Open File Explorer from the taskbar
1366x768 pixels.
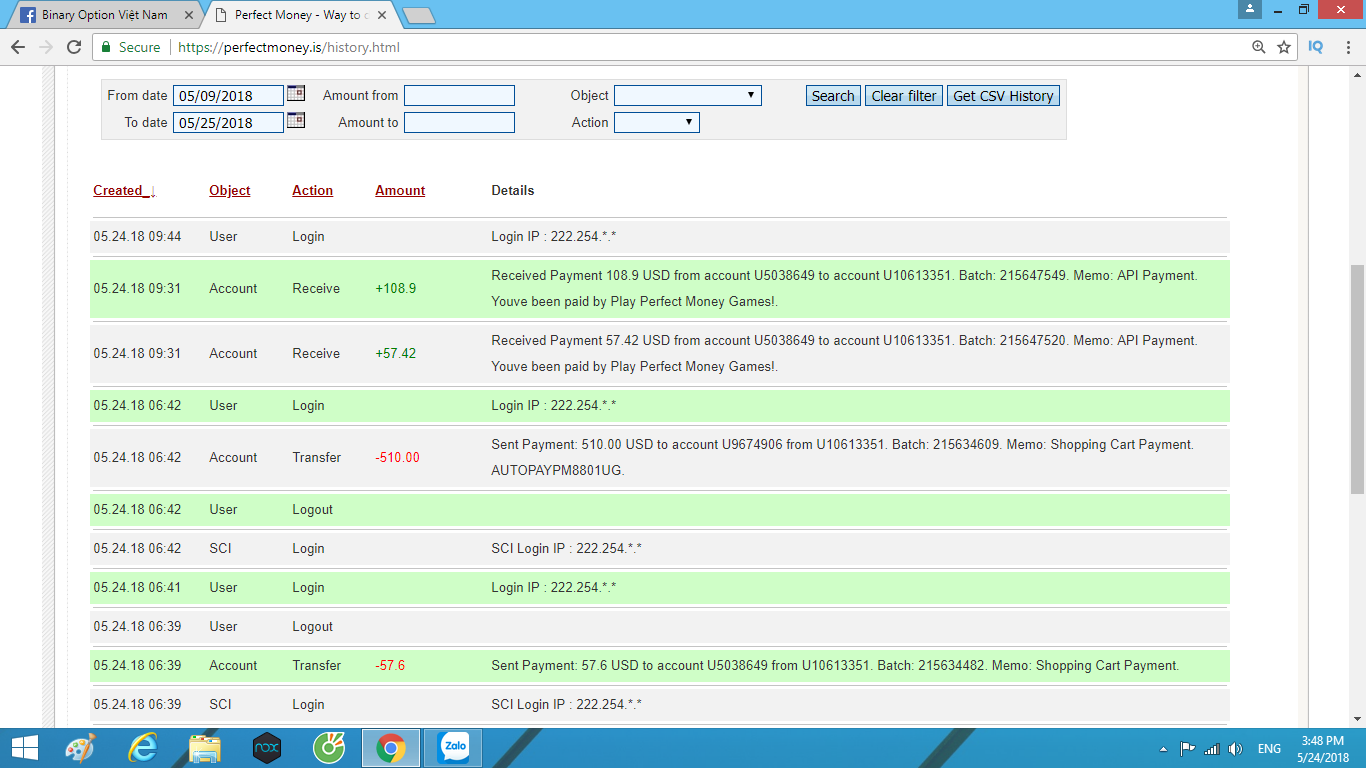click(x=205, y=748)
